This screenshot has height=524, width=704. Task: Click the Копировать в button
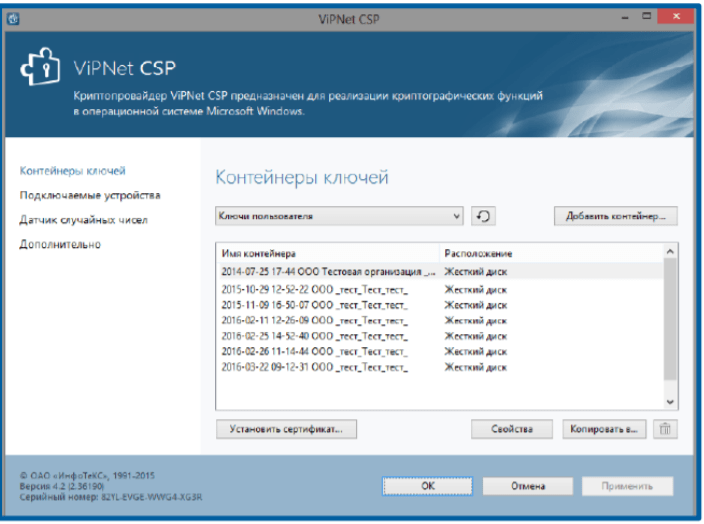click(x=604, y=429)
